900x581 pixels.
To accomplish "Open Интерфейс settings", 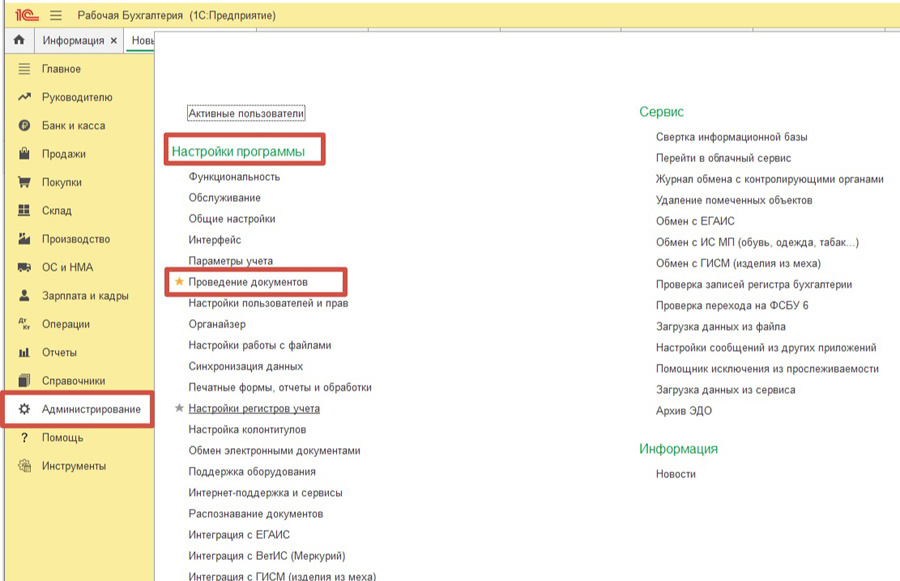I will [x=215, y=240].
